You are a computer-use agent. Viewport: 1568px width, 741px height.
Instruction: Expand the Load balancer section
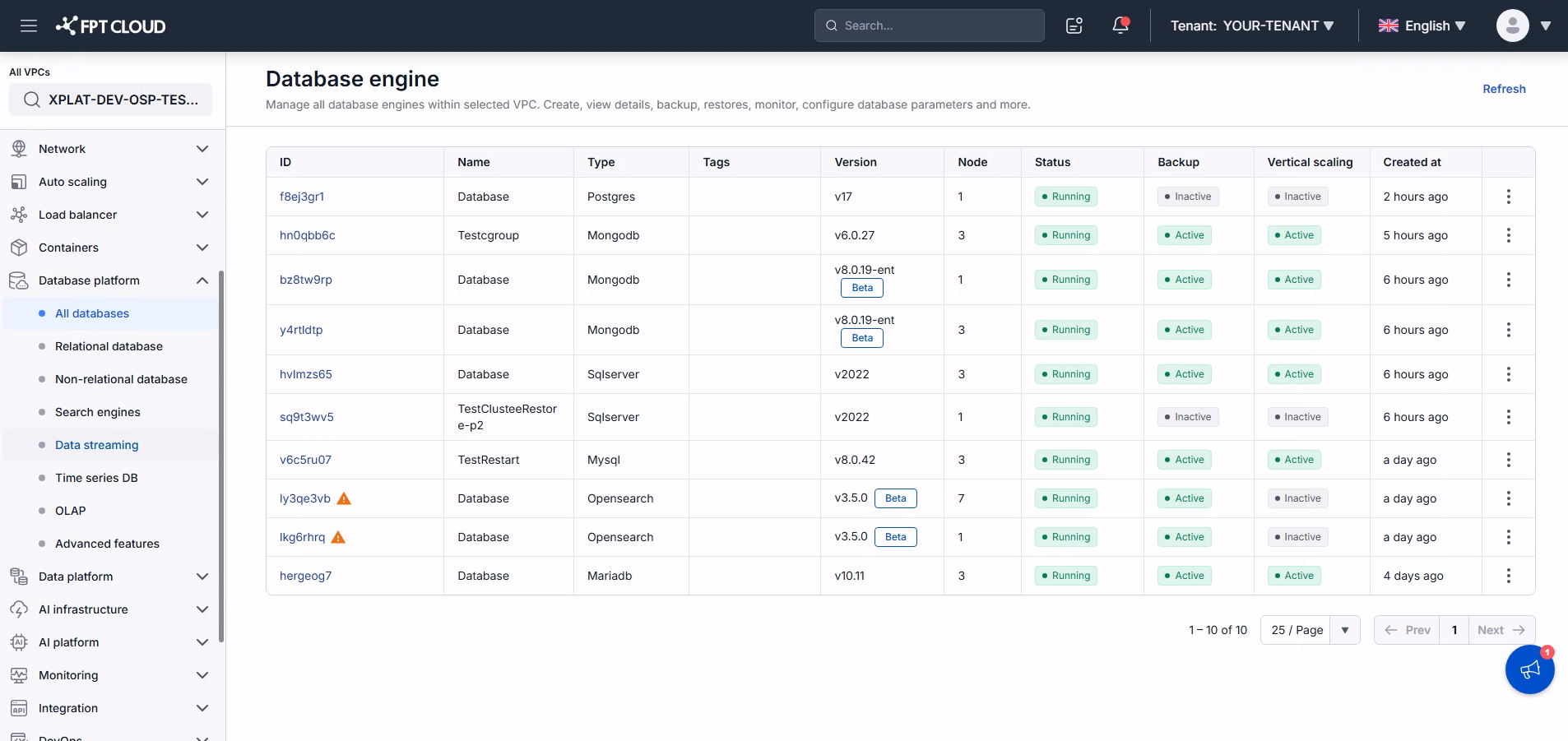(202, 215)
